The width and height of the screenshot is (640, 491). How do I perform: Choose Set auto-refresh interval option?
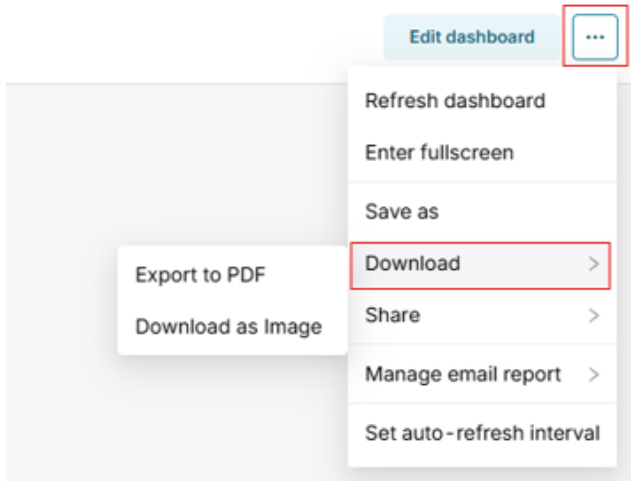pos(482,433)
